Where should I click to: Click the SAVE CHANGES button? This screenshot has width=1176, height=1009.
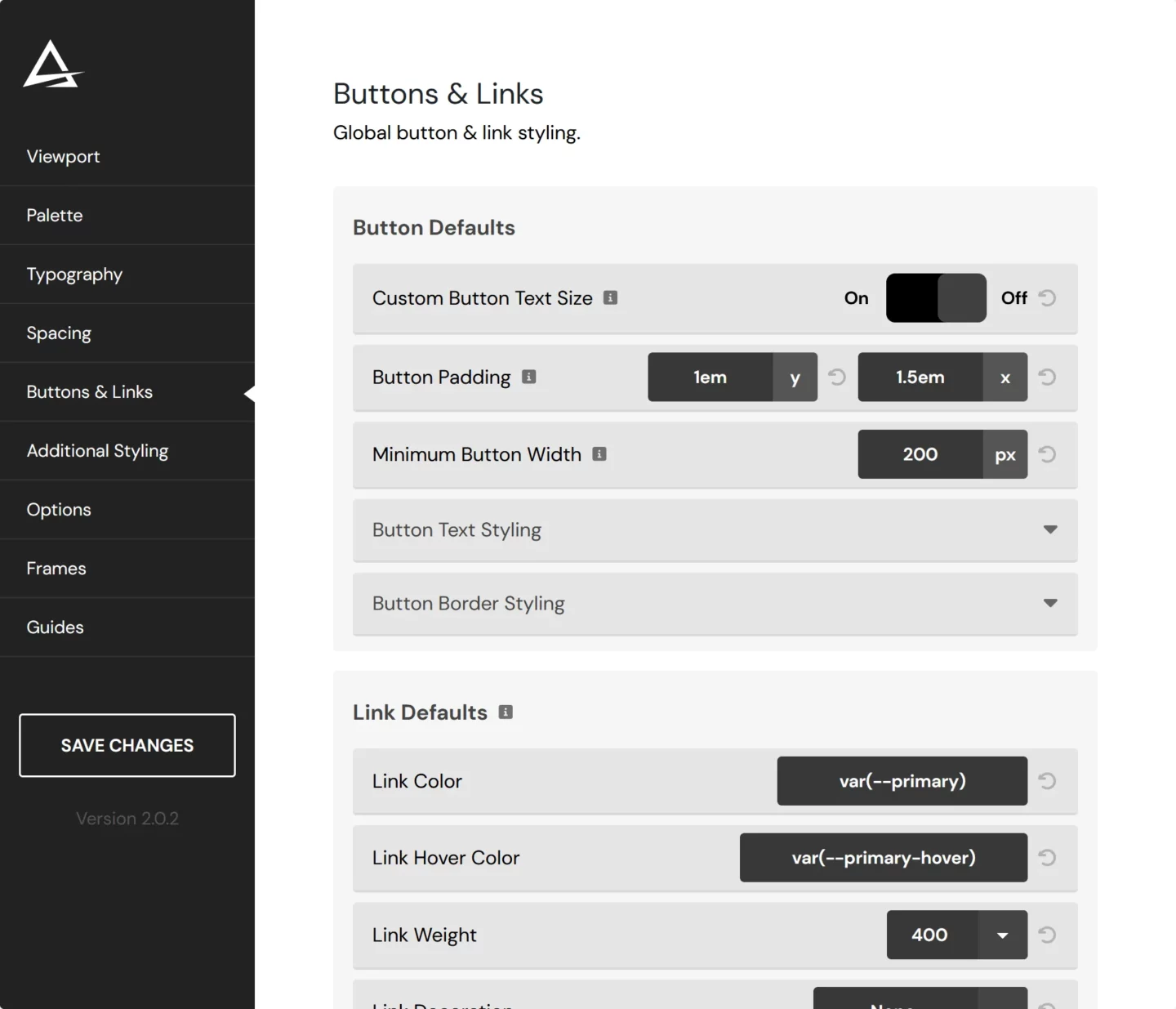point(127,745)
